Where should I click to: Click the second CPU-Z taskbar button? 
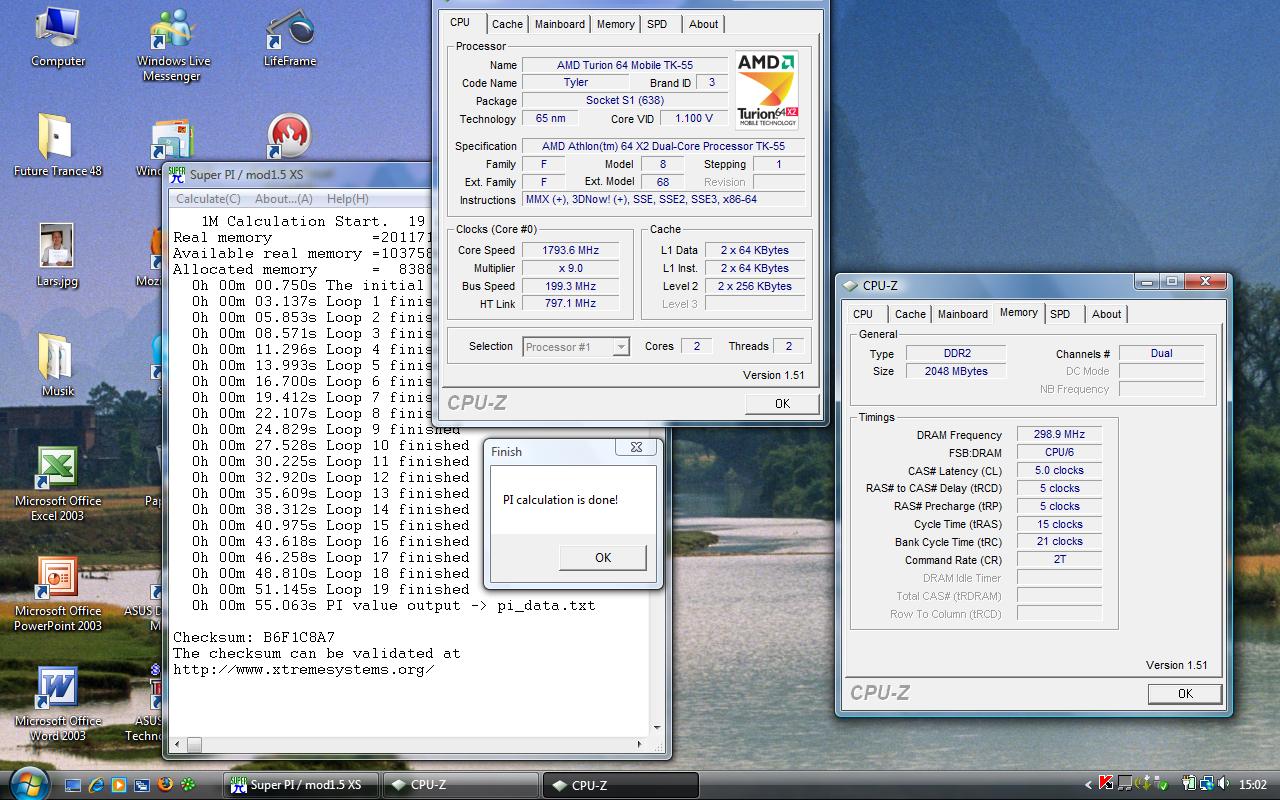click(620, 785)
